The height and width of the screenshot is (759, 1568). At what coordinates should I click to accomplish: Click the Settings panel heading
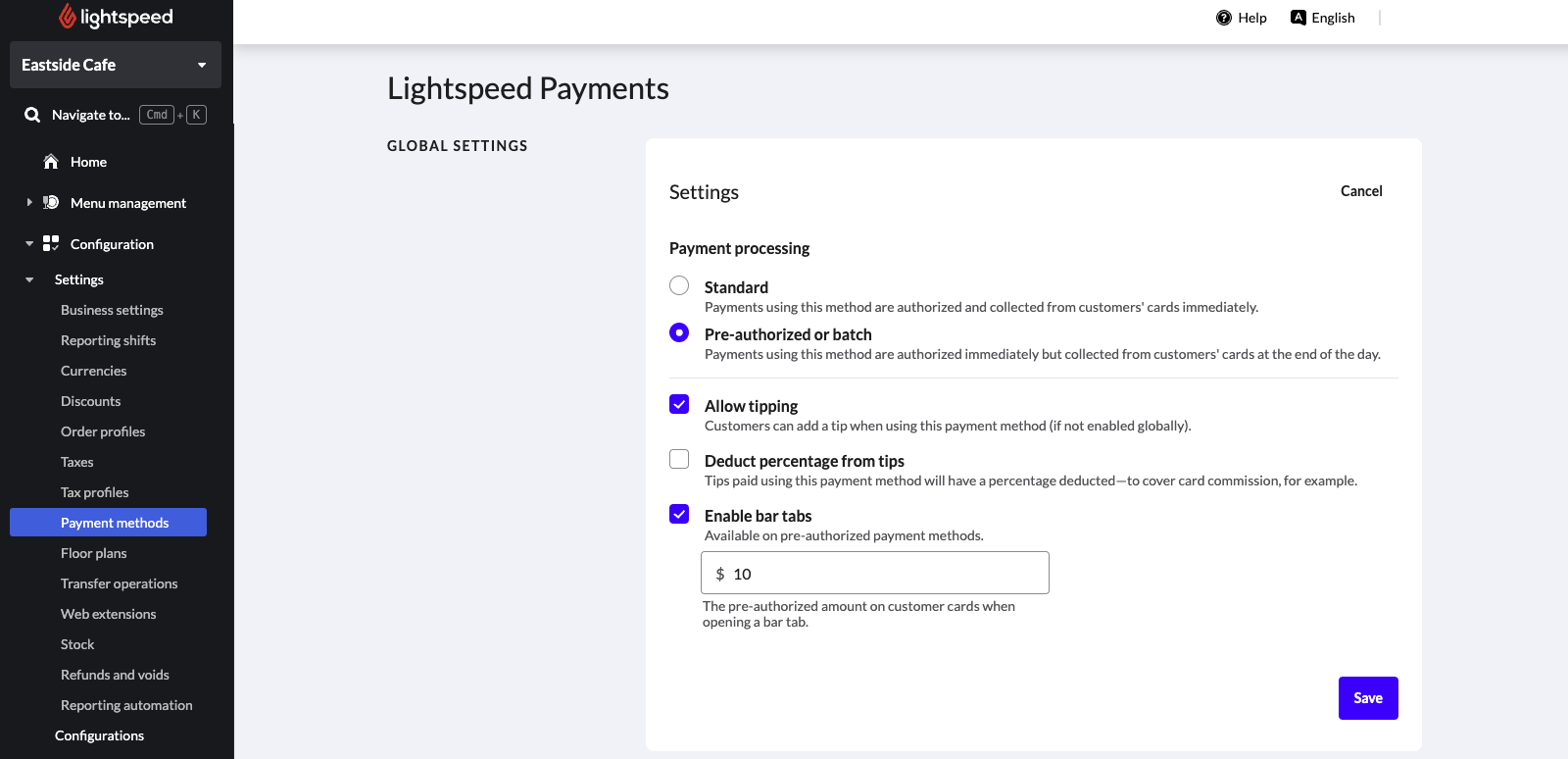tap(704, 192)
